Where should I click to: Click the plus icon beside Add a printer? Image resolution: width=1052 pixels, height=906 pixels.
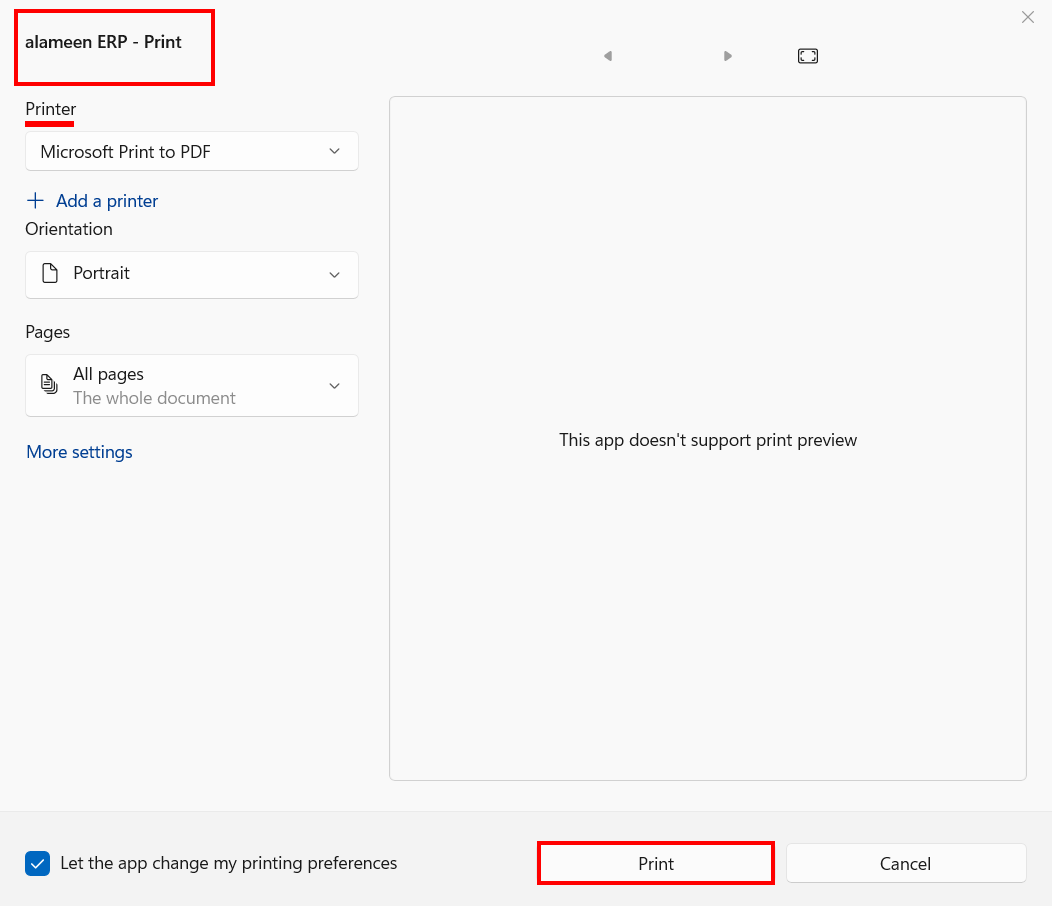36,201
